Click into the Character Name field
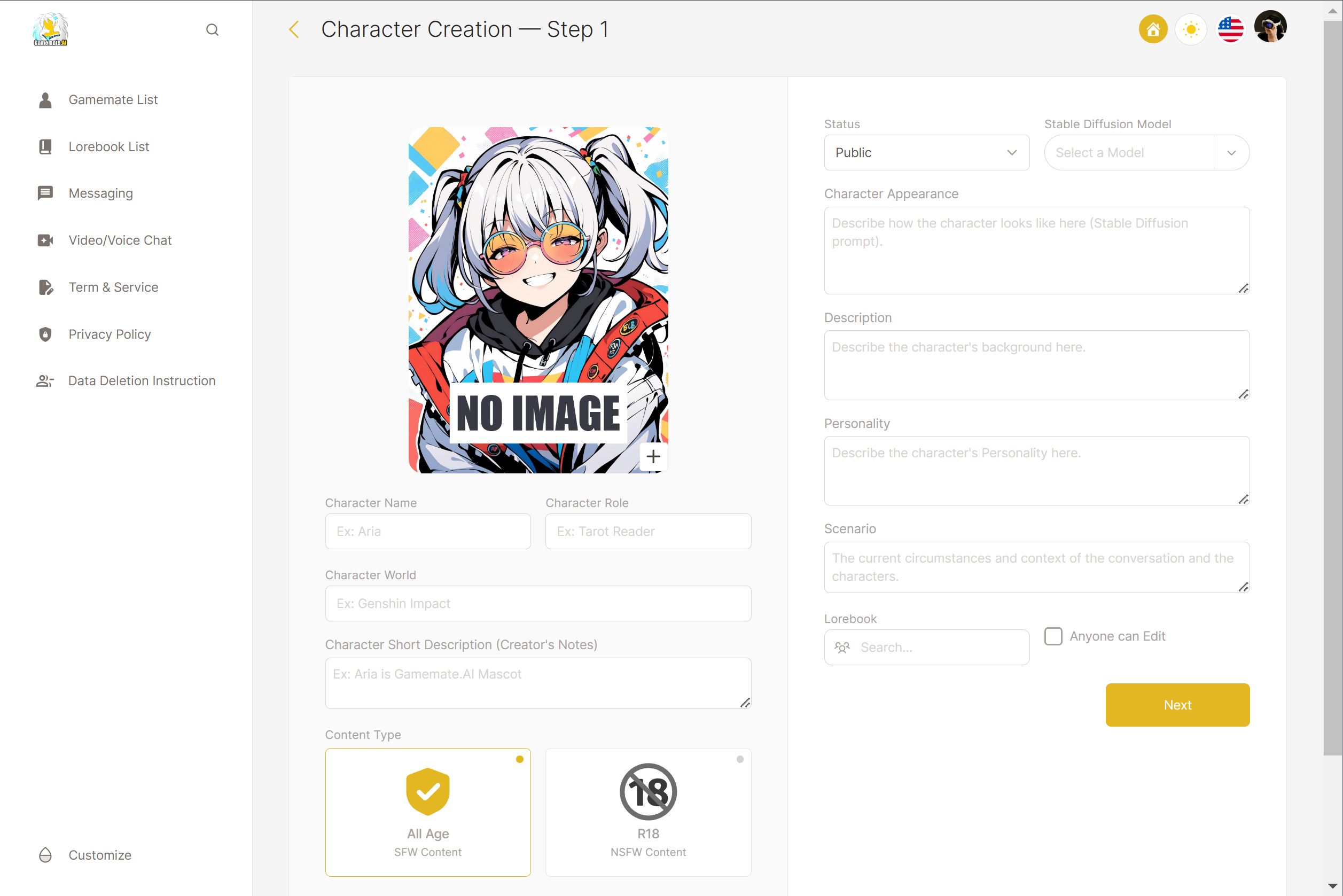 (x=427, y=532)
